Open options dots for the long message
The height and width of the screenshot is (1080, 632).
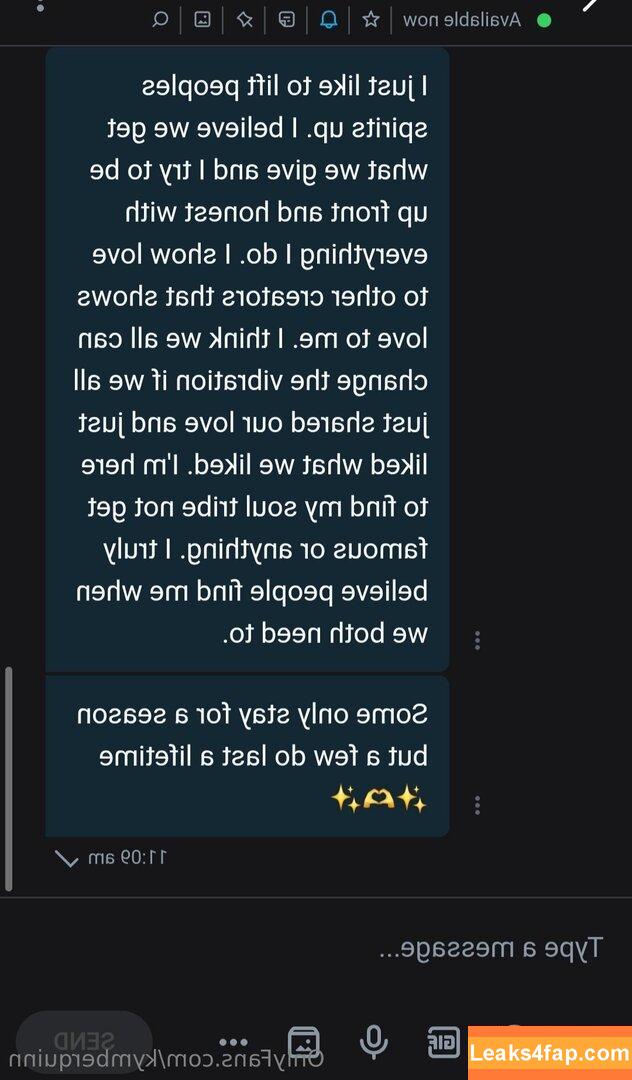point(477,641)
